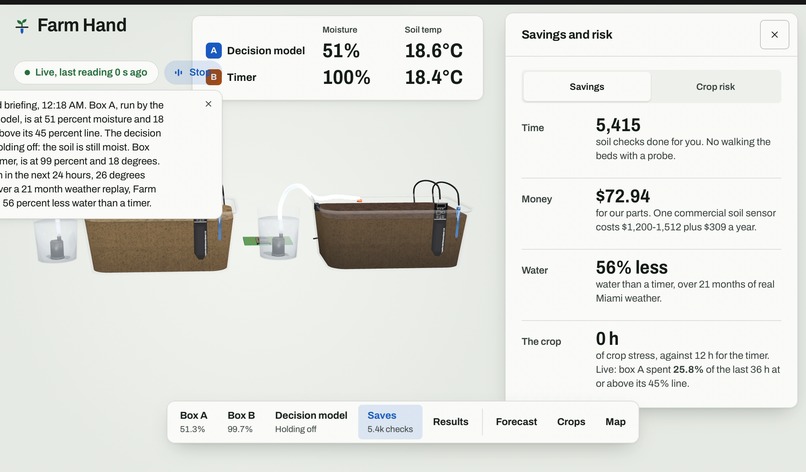Click the Farm Hand sprout logo icon
This screenshot has height=472, width=806.
[22, 26]
